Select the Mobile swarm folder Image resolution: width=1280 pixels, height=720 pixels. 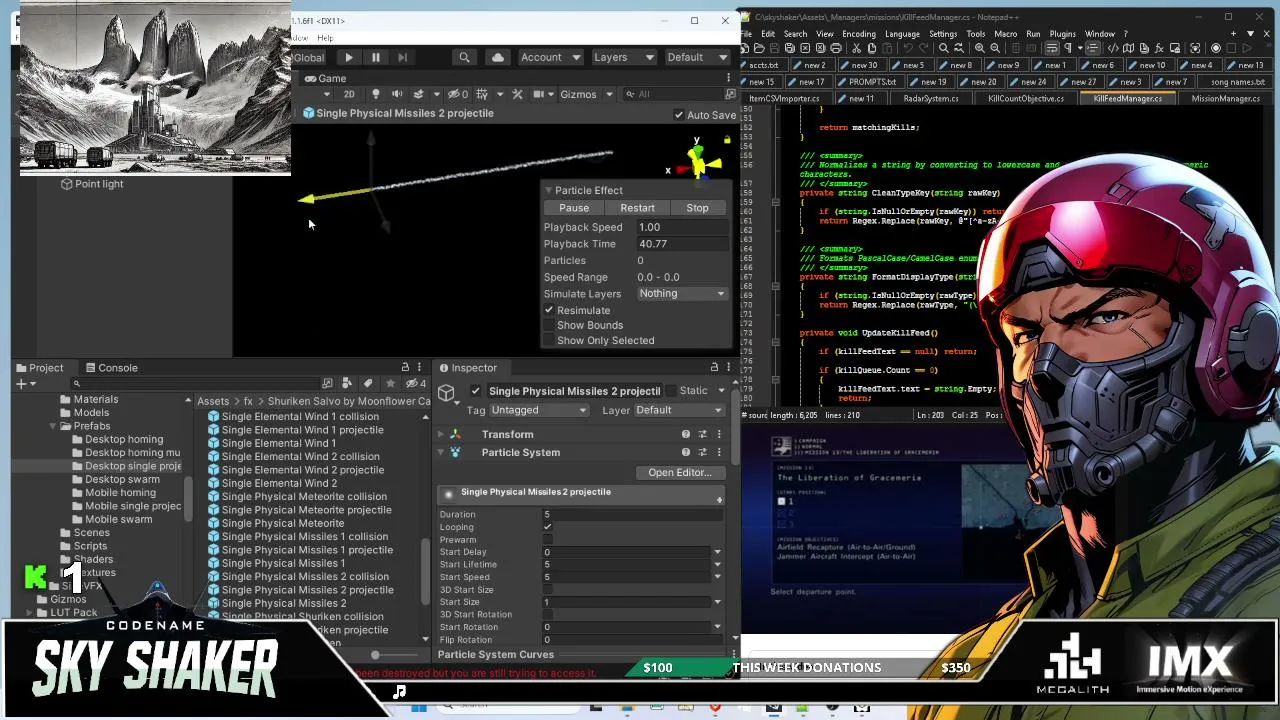(118, 519)
